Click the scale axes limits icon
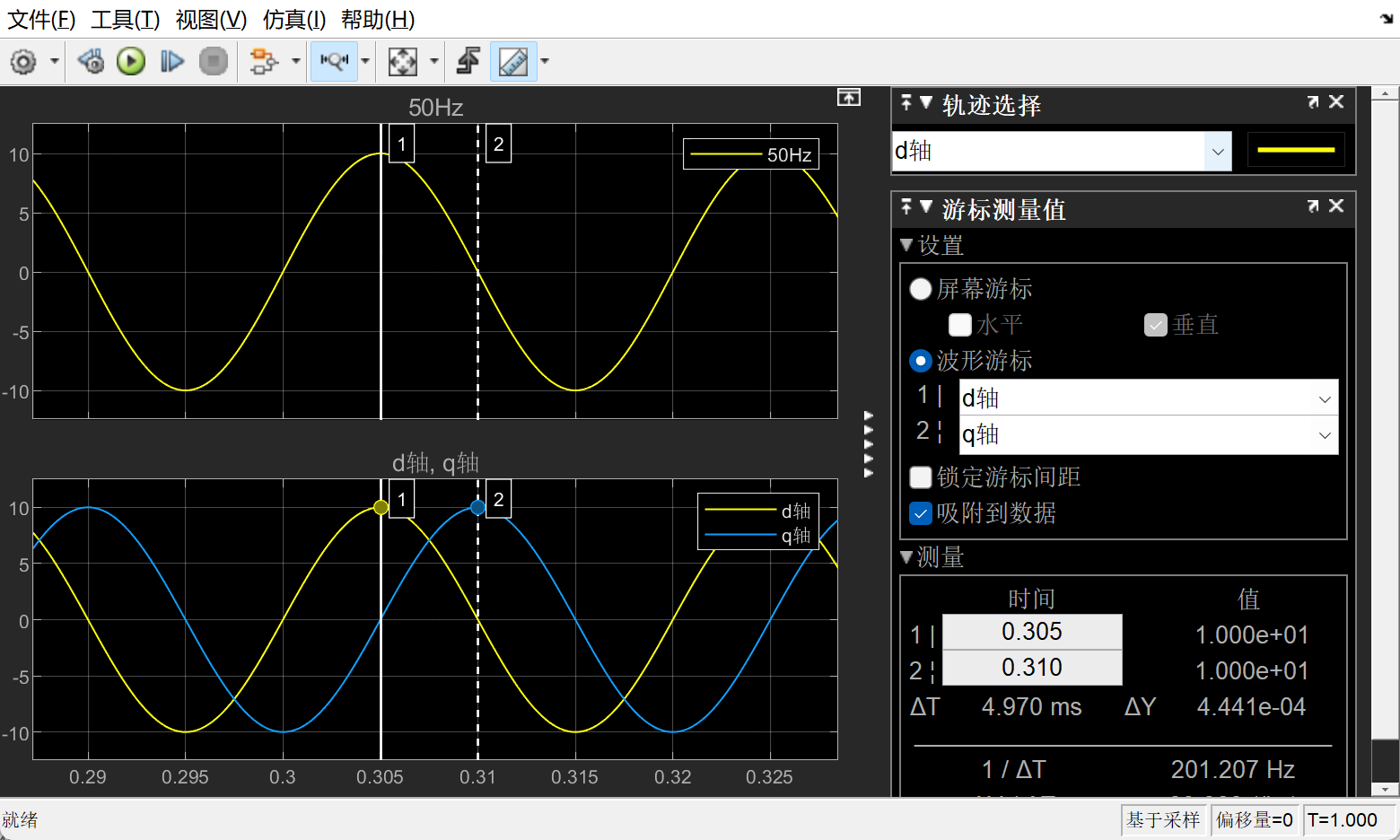The height and width of the screenshot is (840, 1400). (403, 62)
